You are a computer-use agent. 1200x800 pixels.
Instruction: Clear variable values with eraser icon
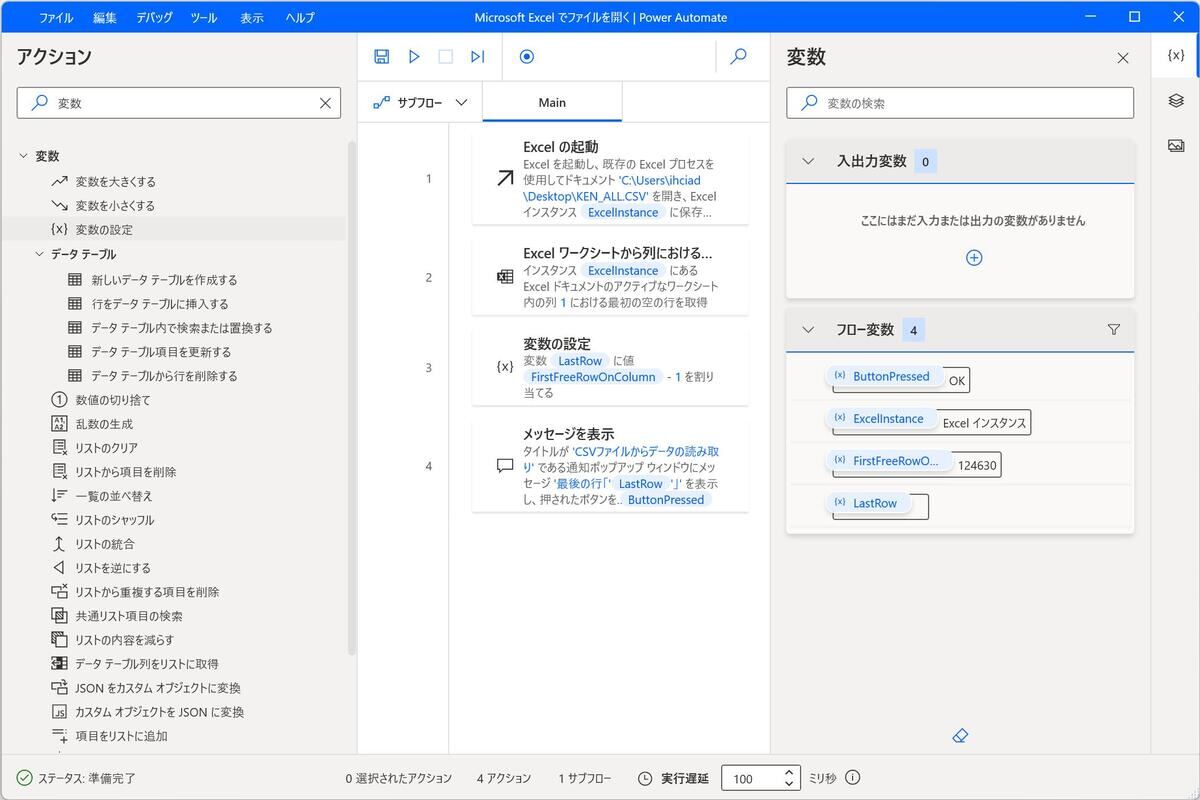[960, 736]
